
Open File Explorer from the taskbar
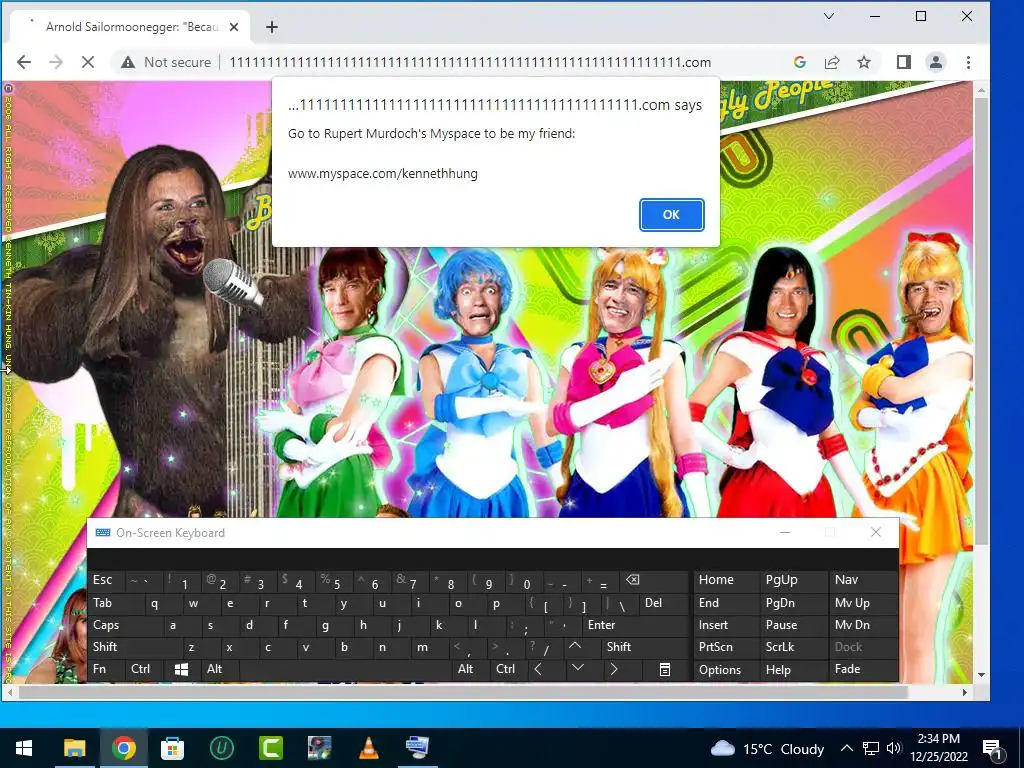coord(74,748)
